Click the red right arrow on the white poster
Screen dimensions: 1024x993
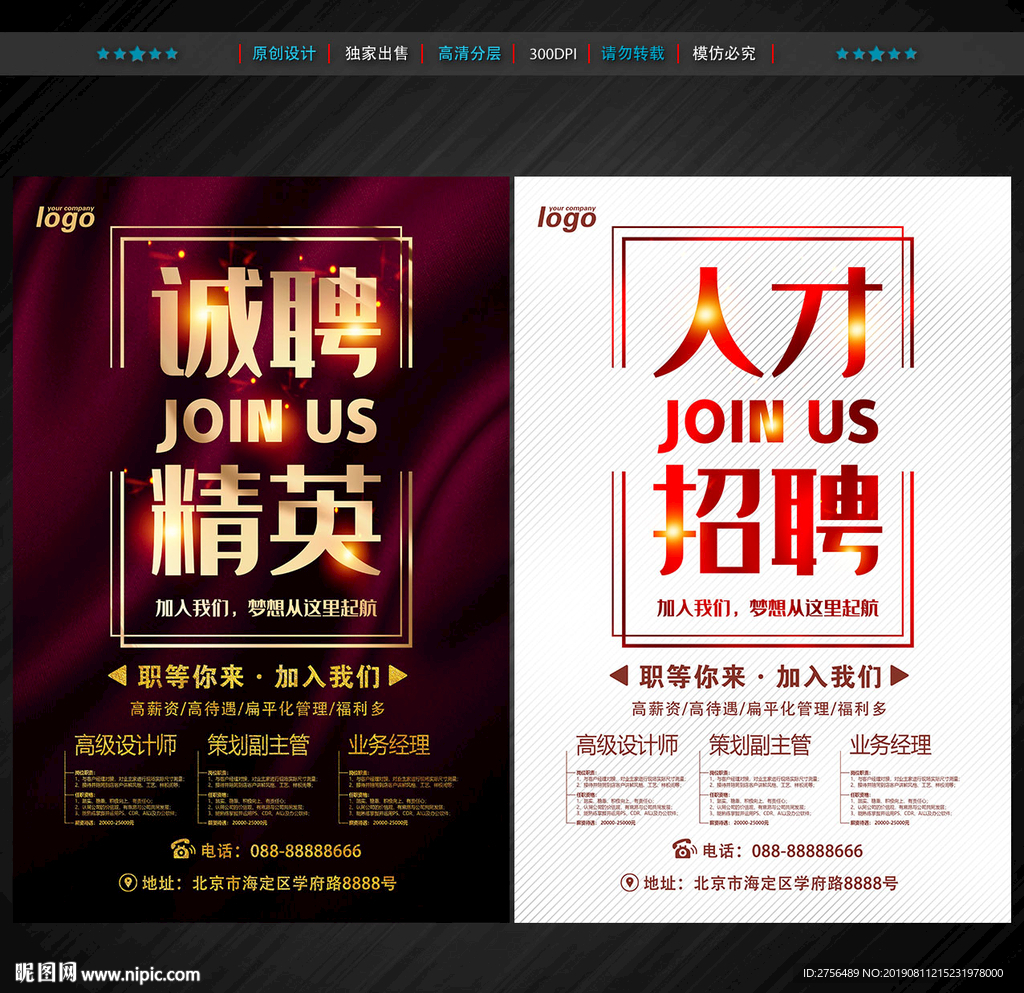899,675
